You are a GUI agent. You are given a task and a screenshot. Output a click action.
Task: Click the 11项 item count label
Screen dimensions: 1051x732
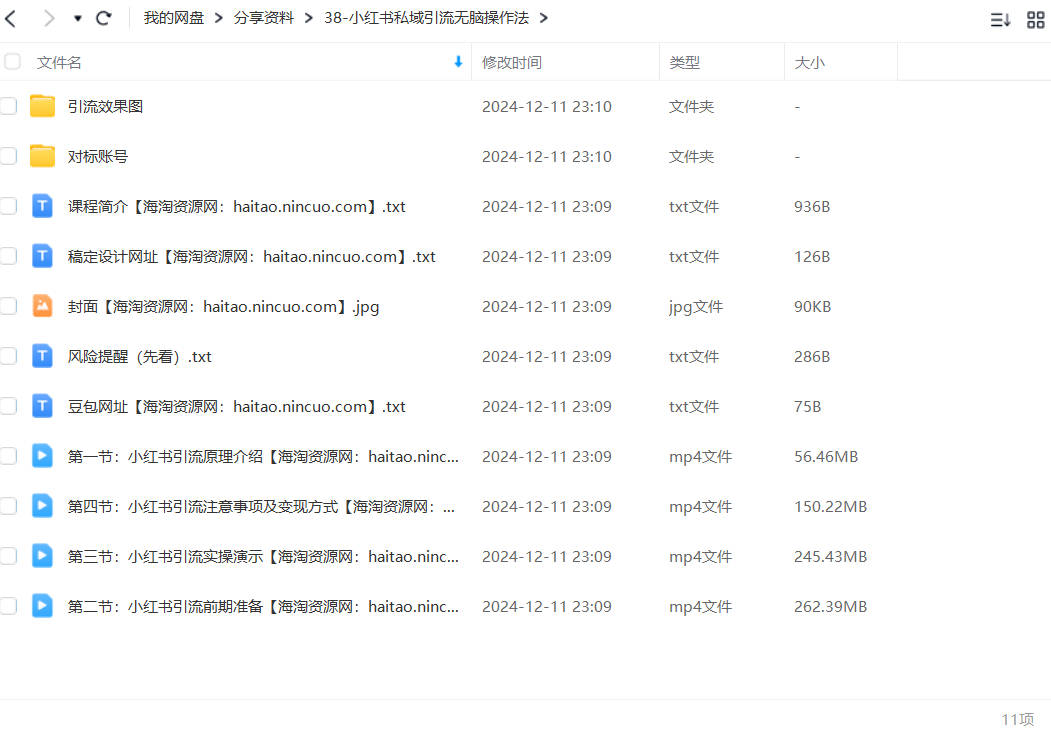pyautogui.click(x=1017, y=719)
